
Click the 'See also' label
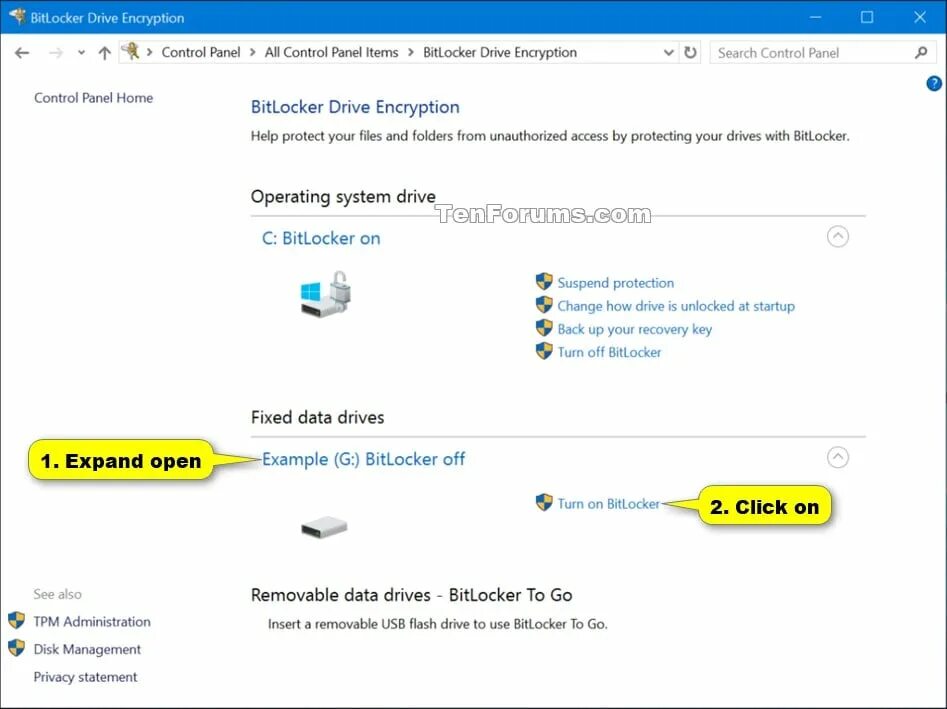tap(57, 594)
